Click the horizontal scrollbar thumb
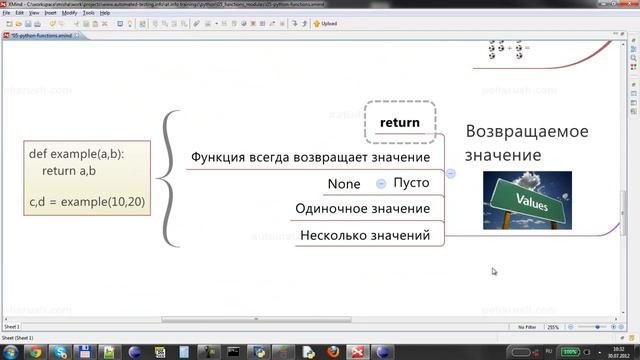Viewport: 640px width, 360px height. 256,319
